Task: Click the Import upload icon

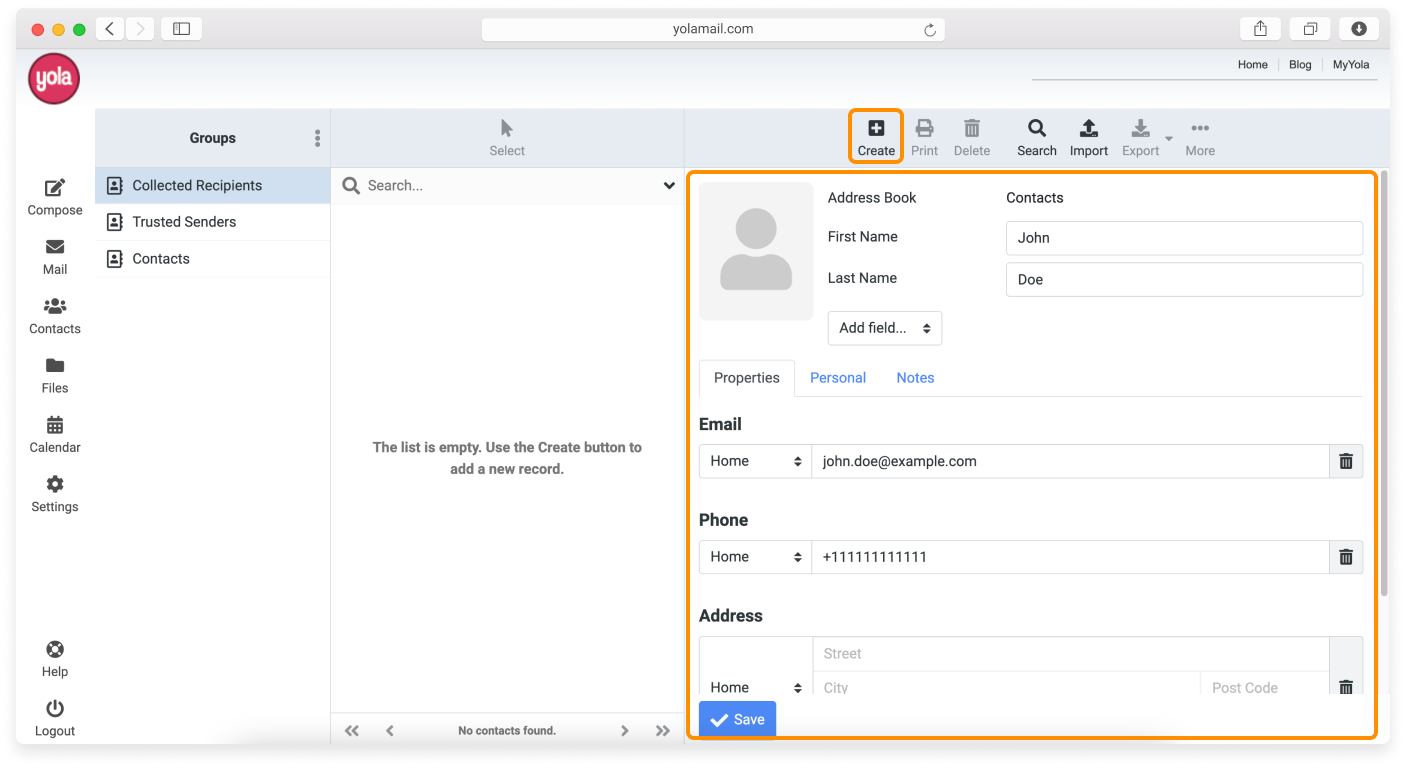Action: pyautogui.click(x=1088, y=130)
